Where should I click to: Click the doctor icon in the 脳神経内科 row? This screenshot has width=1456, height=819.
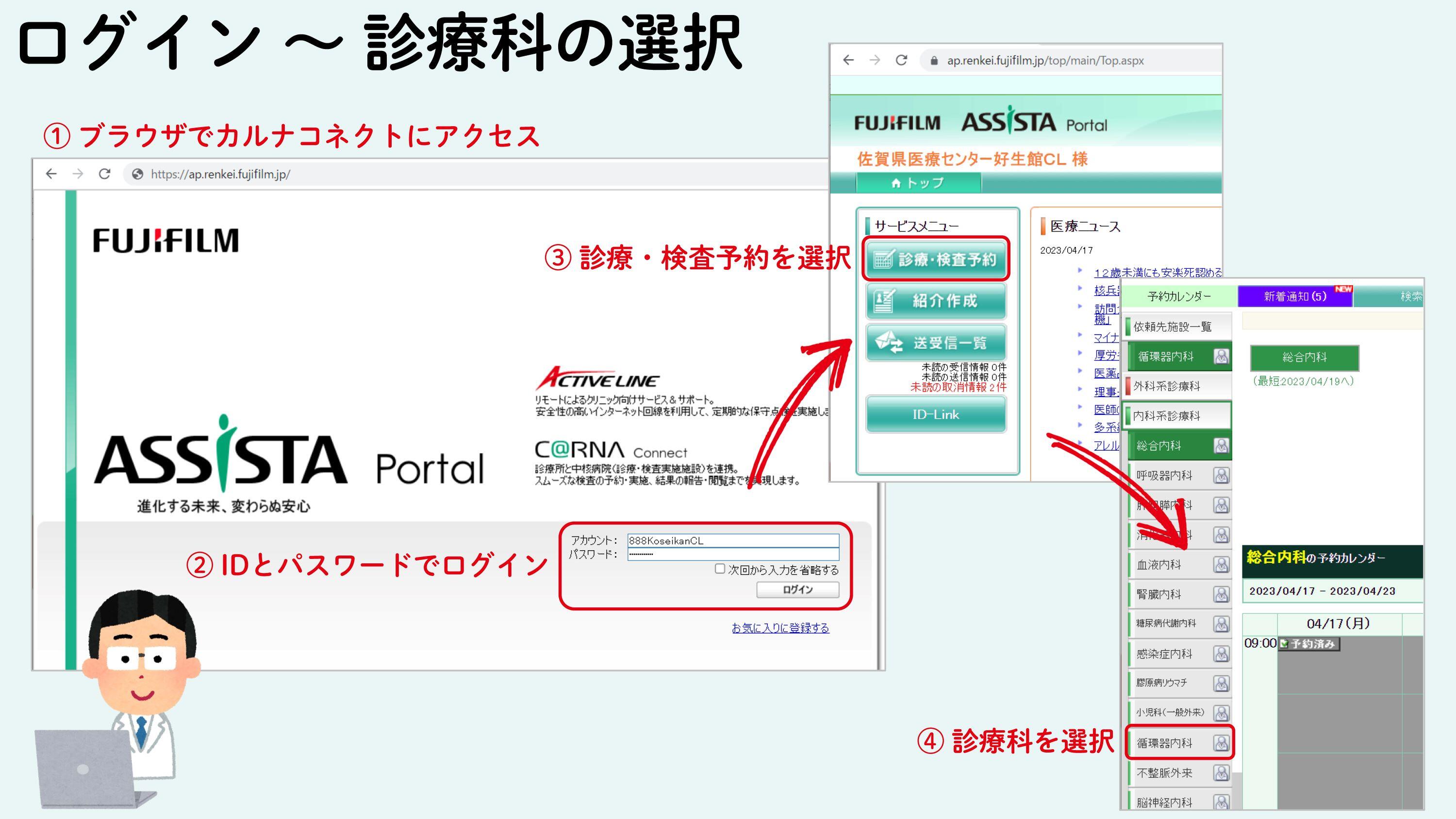click(x=1222, y=802)
